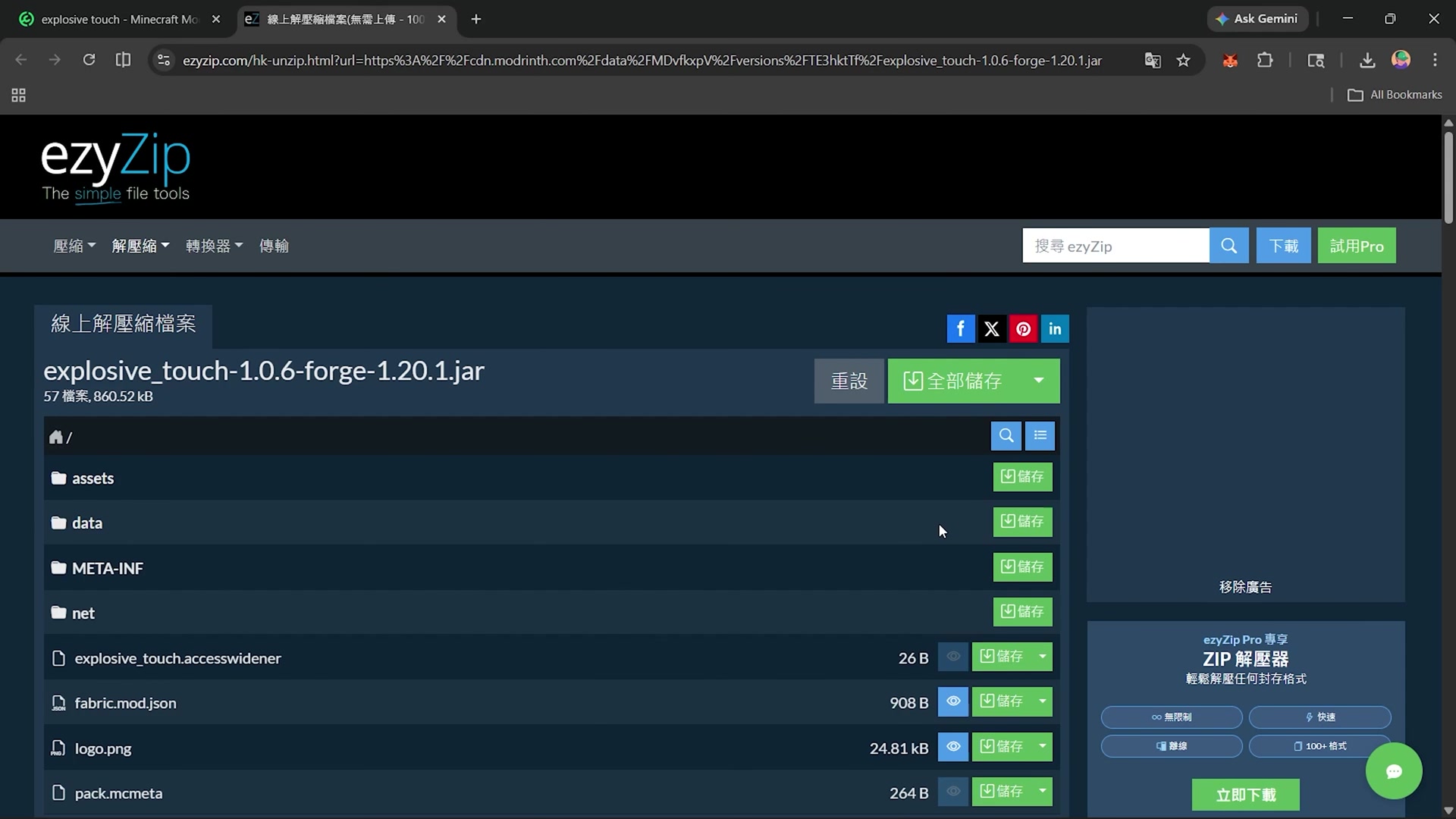Expand the Save All dropdown arrow

(x=1038, y=381)
